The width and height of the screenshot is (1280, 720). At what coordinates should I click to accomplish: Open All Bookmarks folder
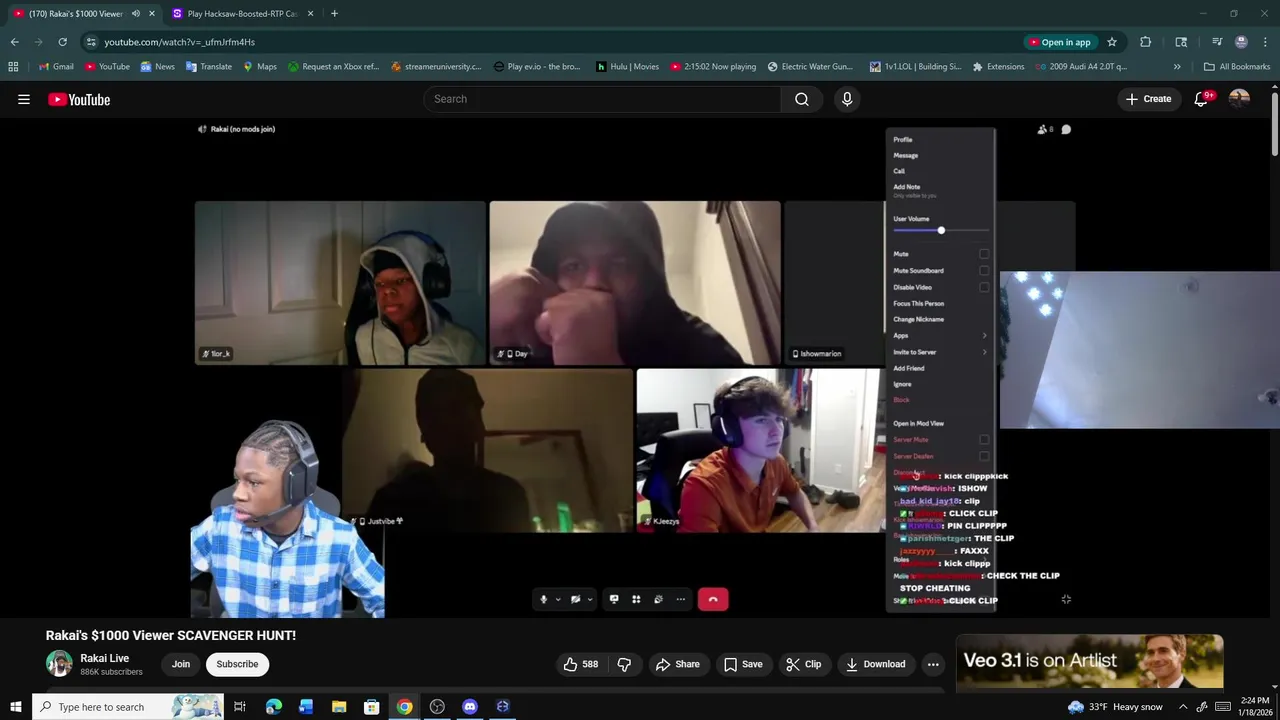(x=1237, y=67)
